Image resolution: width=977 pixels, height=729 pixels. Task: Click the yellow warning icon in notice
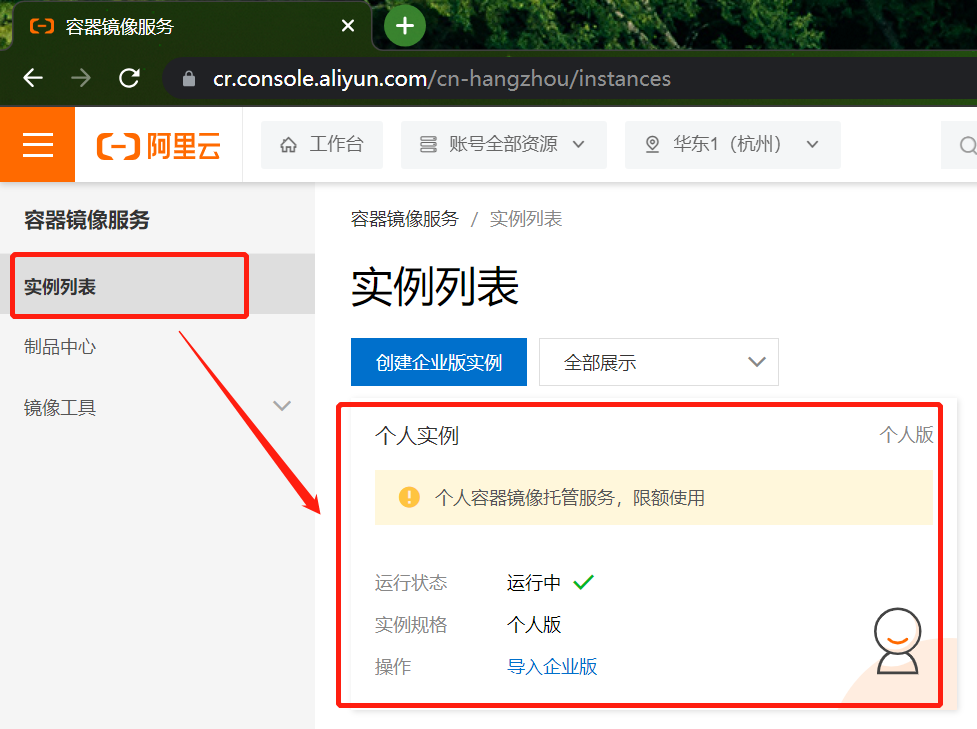coord(409,497)
